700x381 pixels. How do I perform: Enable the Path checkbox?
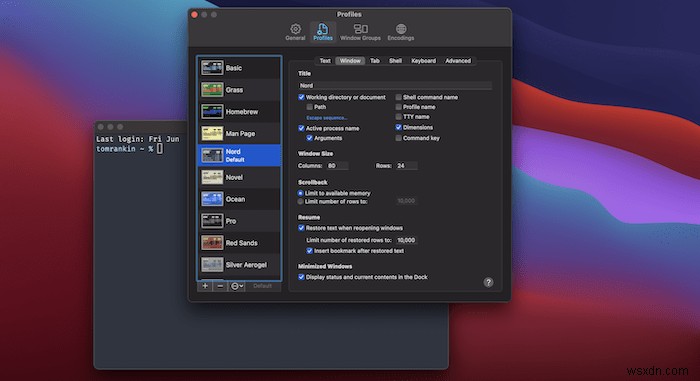pyautogui.click(x=309, y=107)
